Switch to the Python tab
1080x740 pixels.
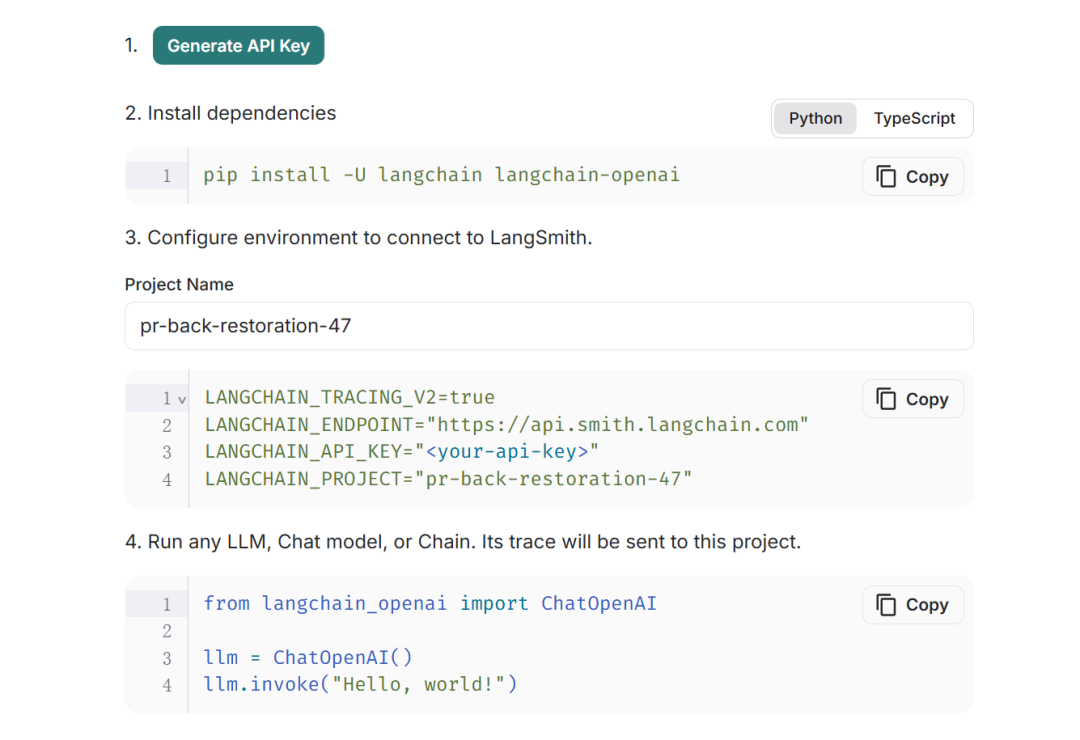816,119
